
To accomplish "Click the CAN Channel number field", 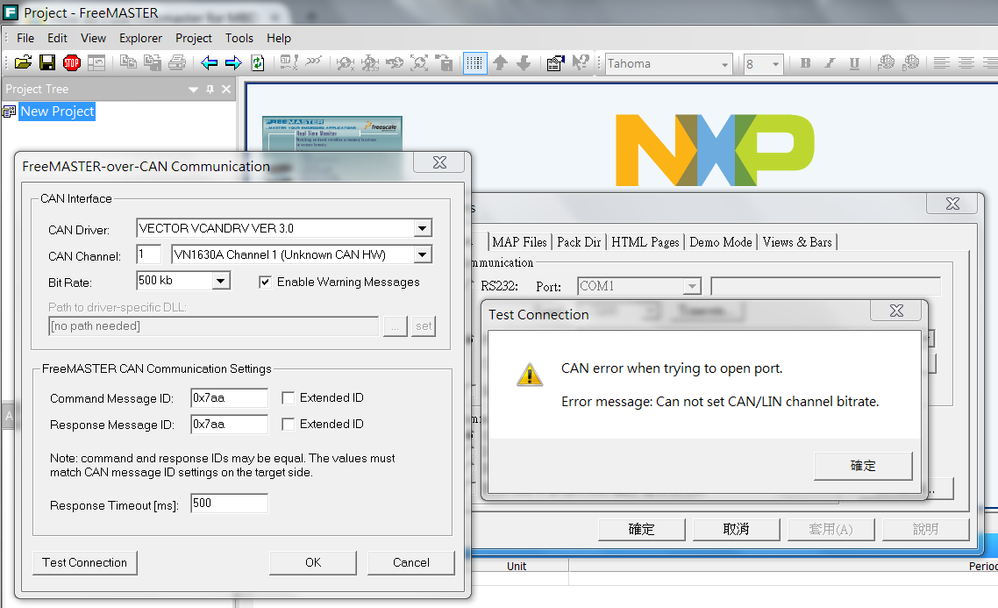I will 148,255.
